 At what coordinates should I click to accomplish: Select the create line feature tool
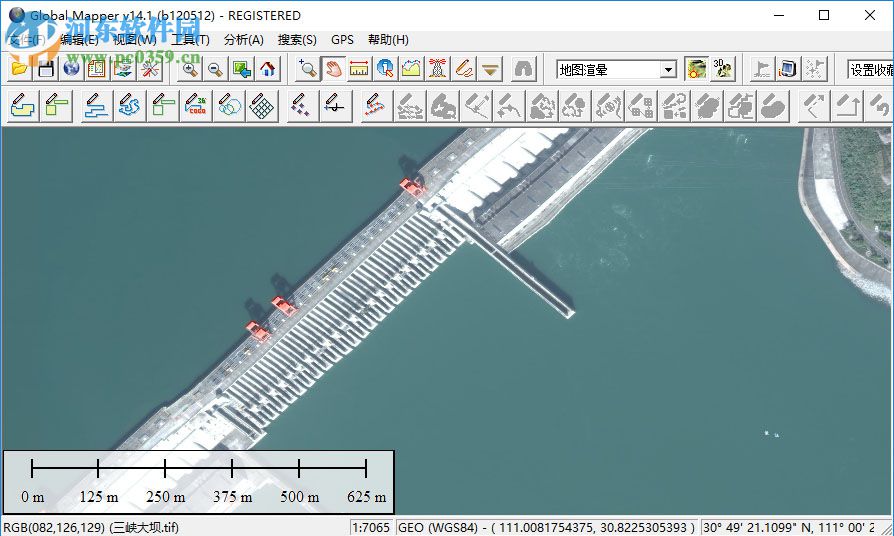96,105
